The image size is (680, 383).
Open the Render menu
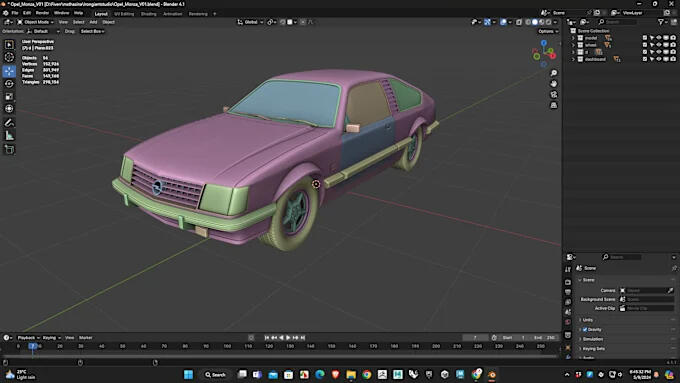point(42,13)
